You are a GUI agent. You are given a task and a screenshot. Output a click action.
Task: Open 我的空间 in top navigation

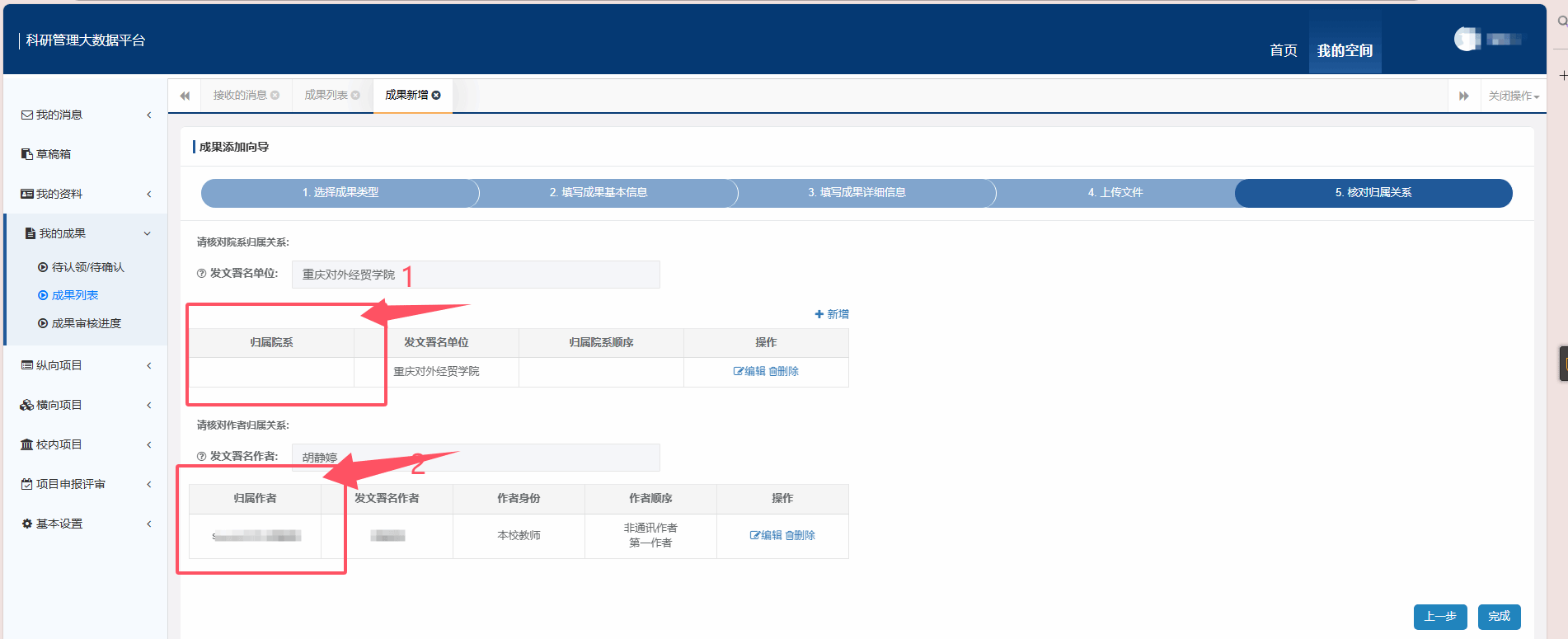(1345, 51)
